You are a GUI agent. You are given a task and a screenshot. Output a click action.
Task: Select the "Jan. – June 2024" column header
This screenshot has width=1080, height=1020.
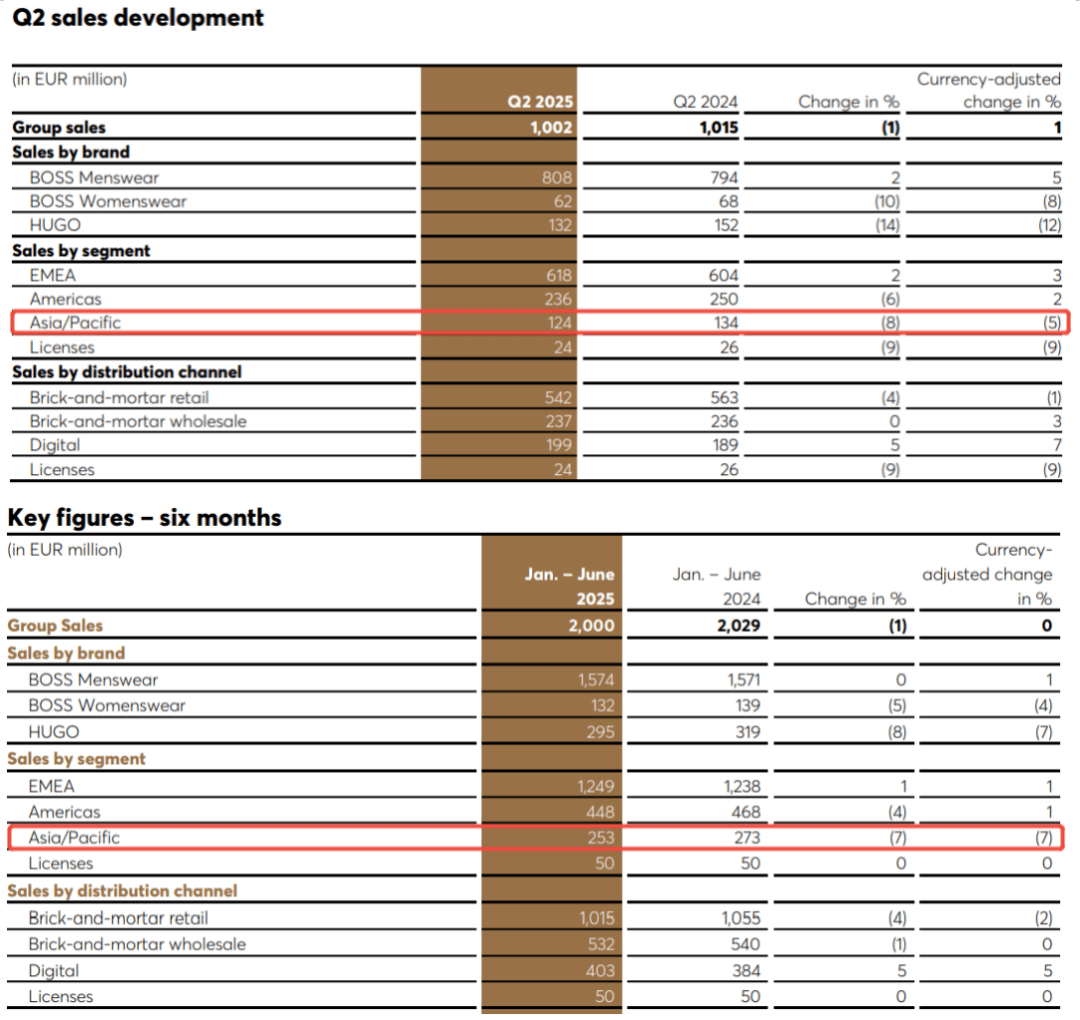click(716, 586)
